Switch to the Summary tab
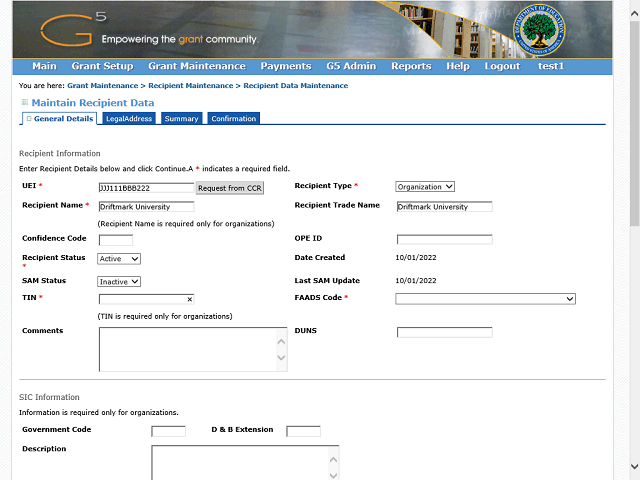This screenshot has width=640, height=480. [182, 118]
